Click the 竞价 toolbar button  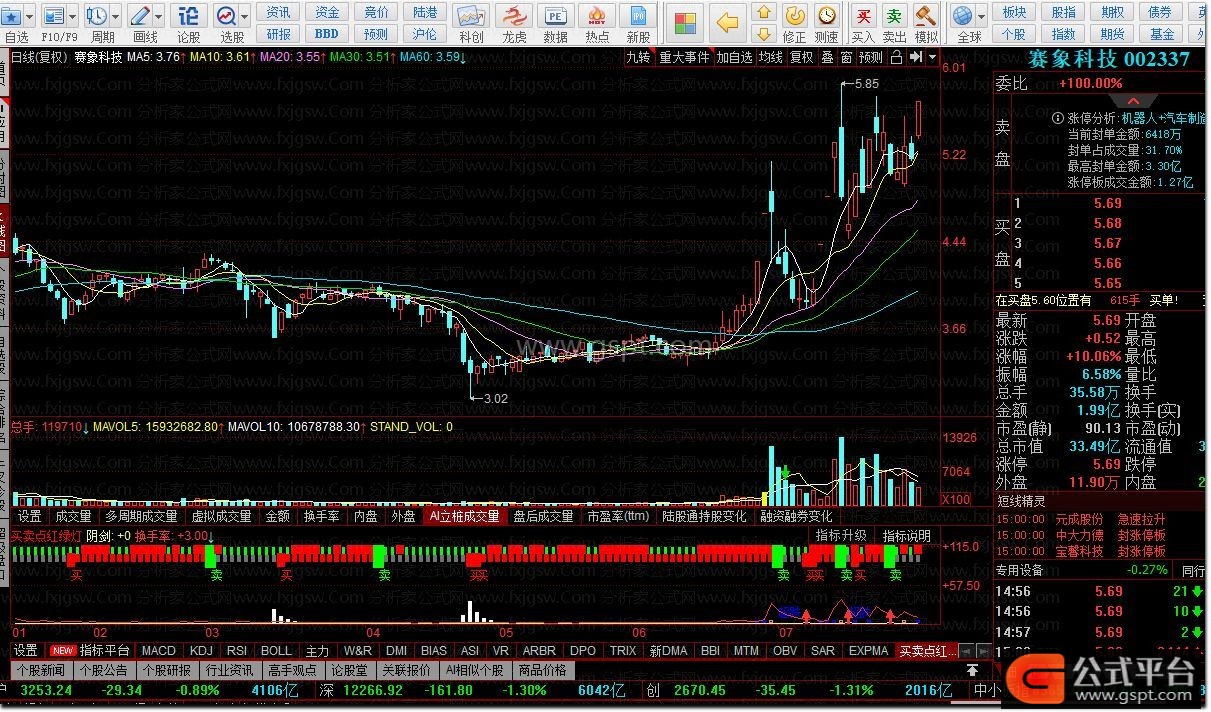(376, 12)
